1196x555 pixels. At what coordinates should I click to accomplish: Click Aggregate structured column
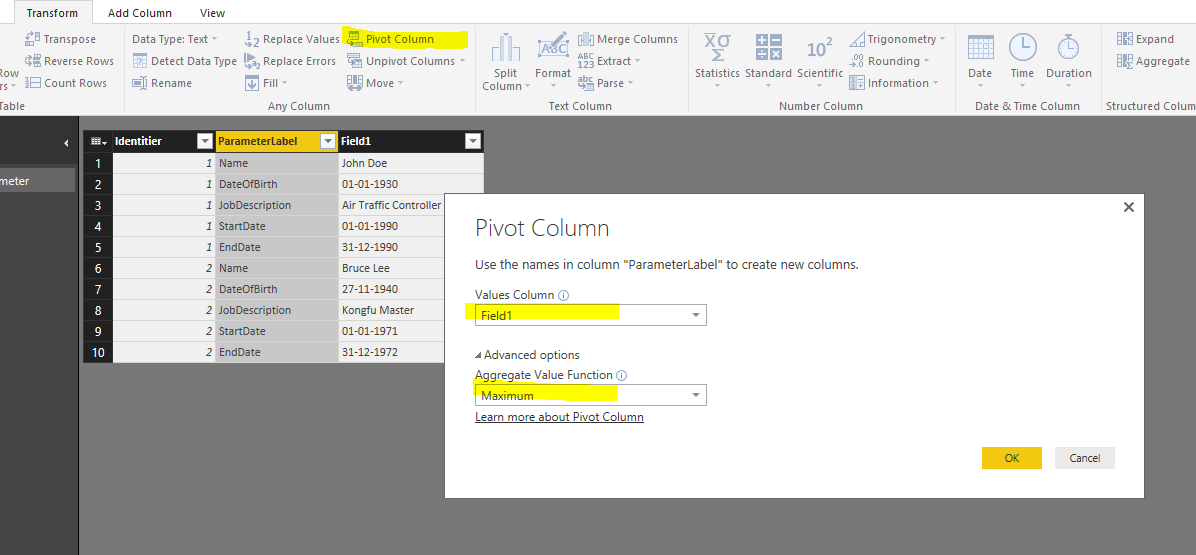point(1153,61)
